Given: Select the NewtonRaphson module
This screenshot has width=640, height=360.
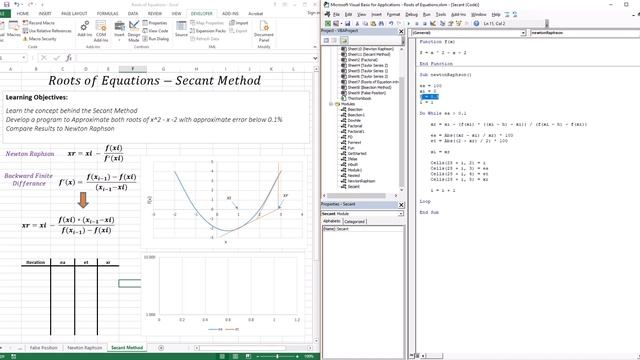Looking at the screenshot, I should [358, 181].
